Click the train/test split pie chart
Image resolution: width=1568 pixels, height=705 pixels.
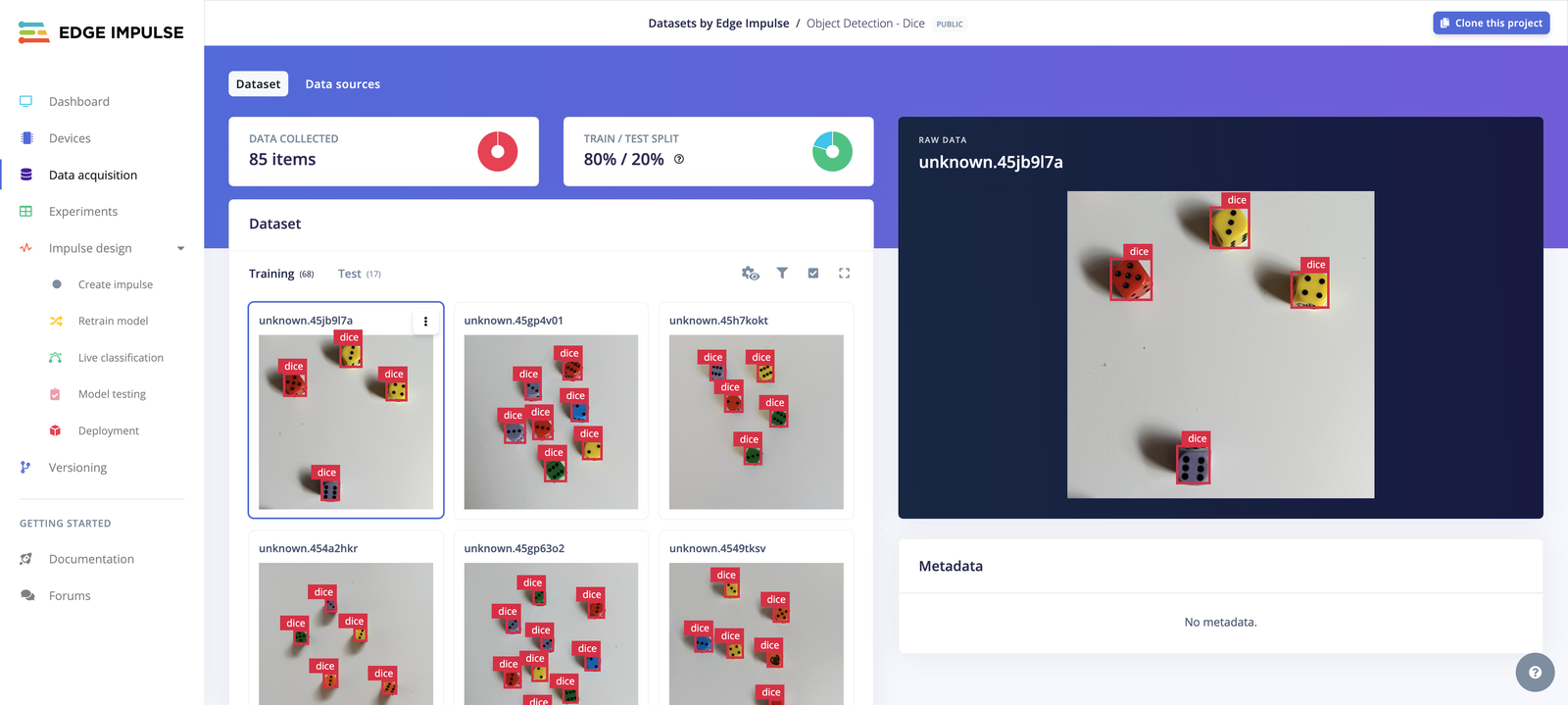coord(832,152)
